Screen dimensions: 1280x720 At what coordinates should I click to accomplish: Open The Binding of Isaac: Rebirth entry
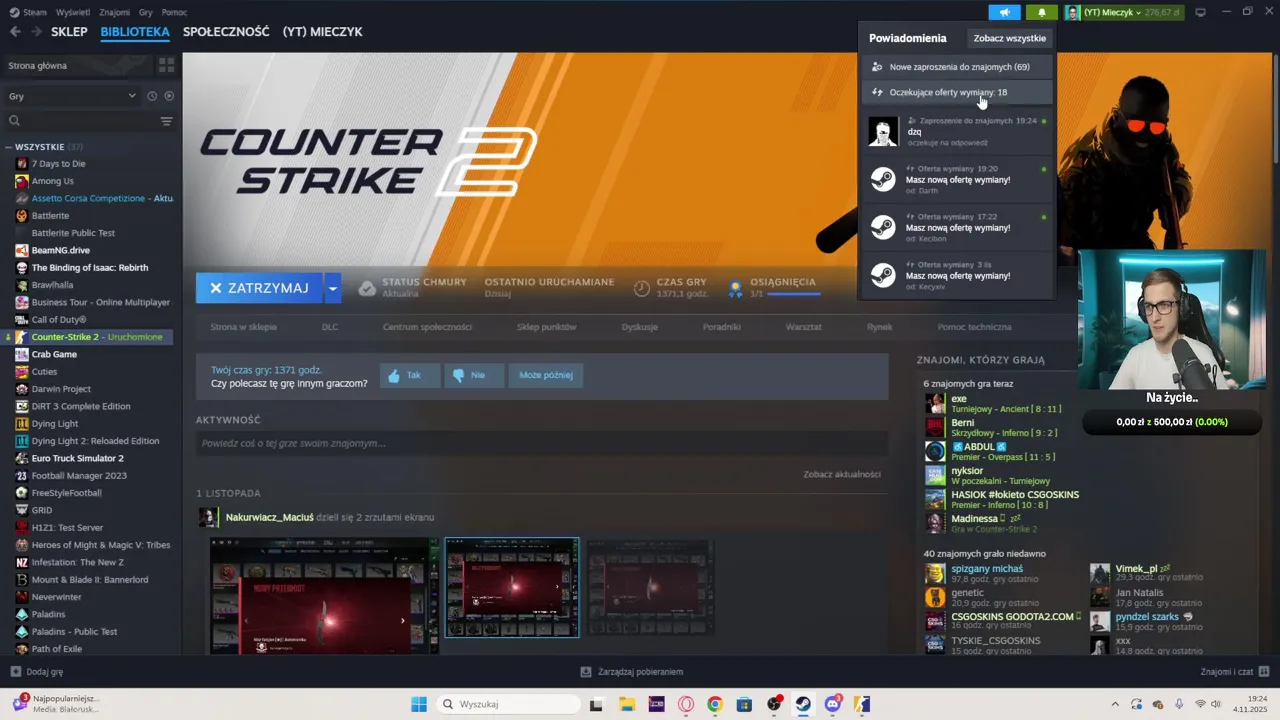click(89, 268)
